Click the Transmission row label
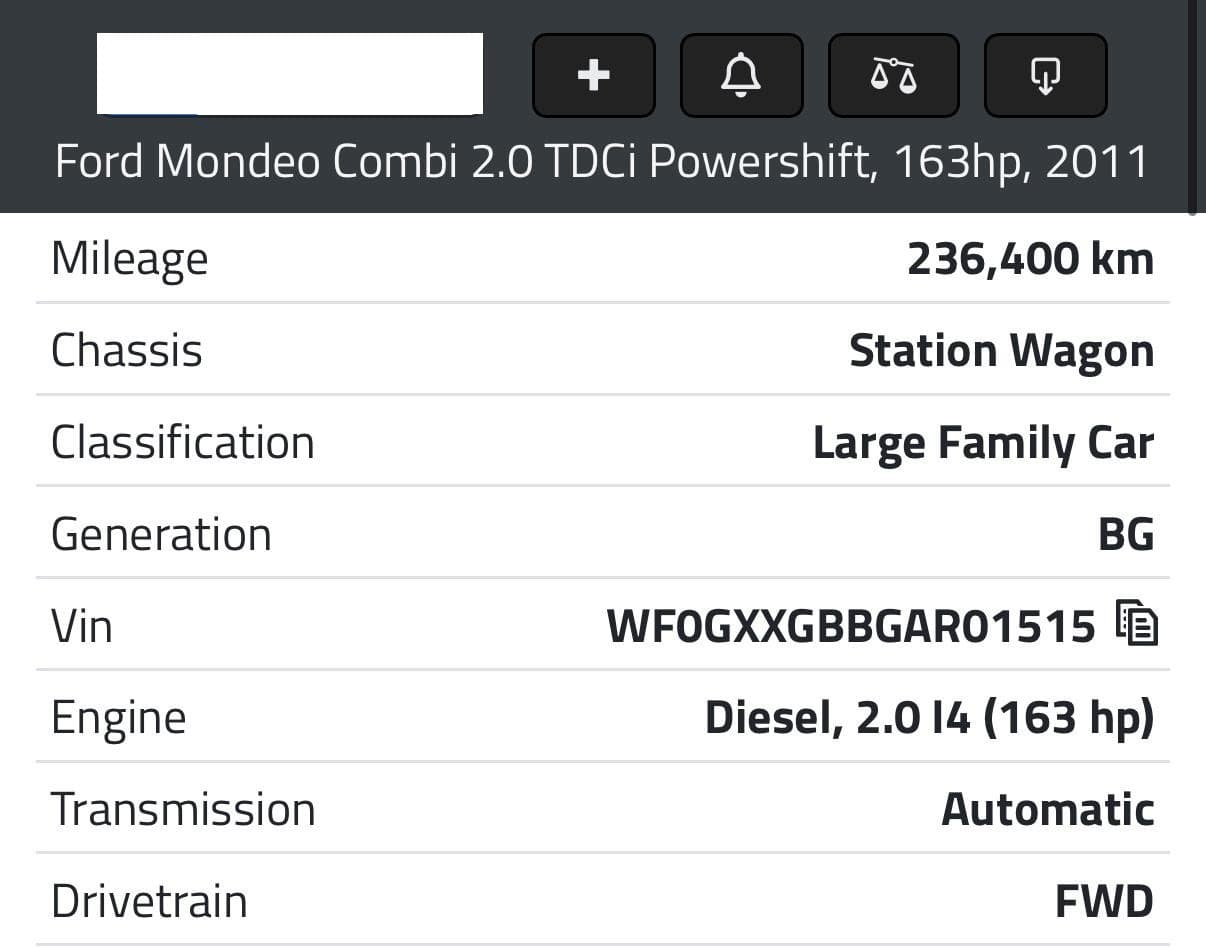1206x947 pixels. (x=183, y=810)
